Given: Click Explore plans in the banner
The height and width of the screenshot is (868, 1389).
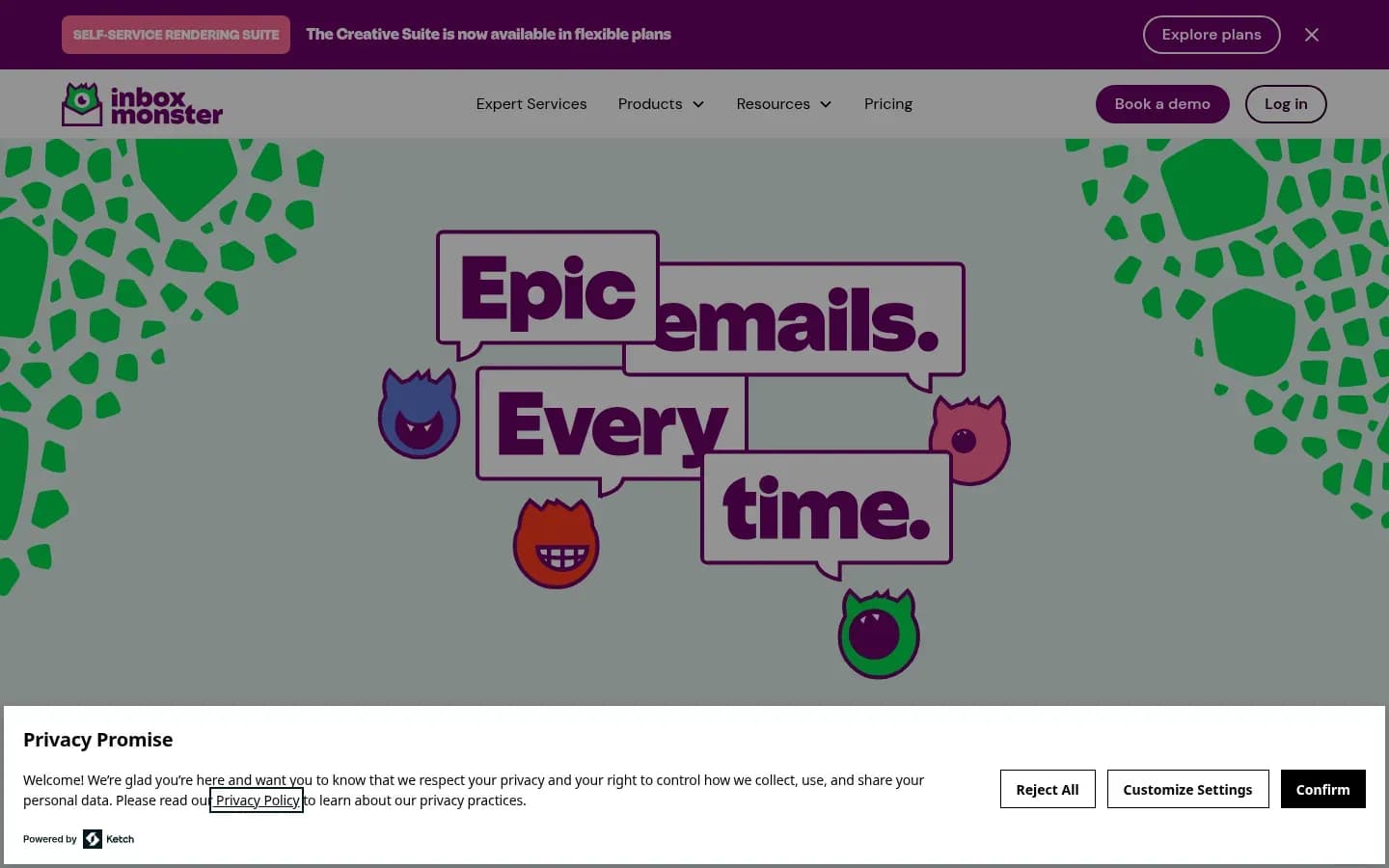Looking at the screenshot, I should click(x=1212, y=35).
